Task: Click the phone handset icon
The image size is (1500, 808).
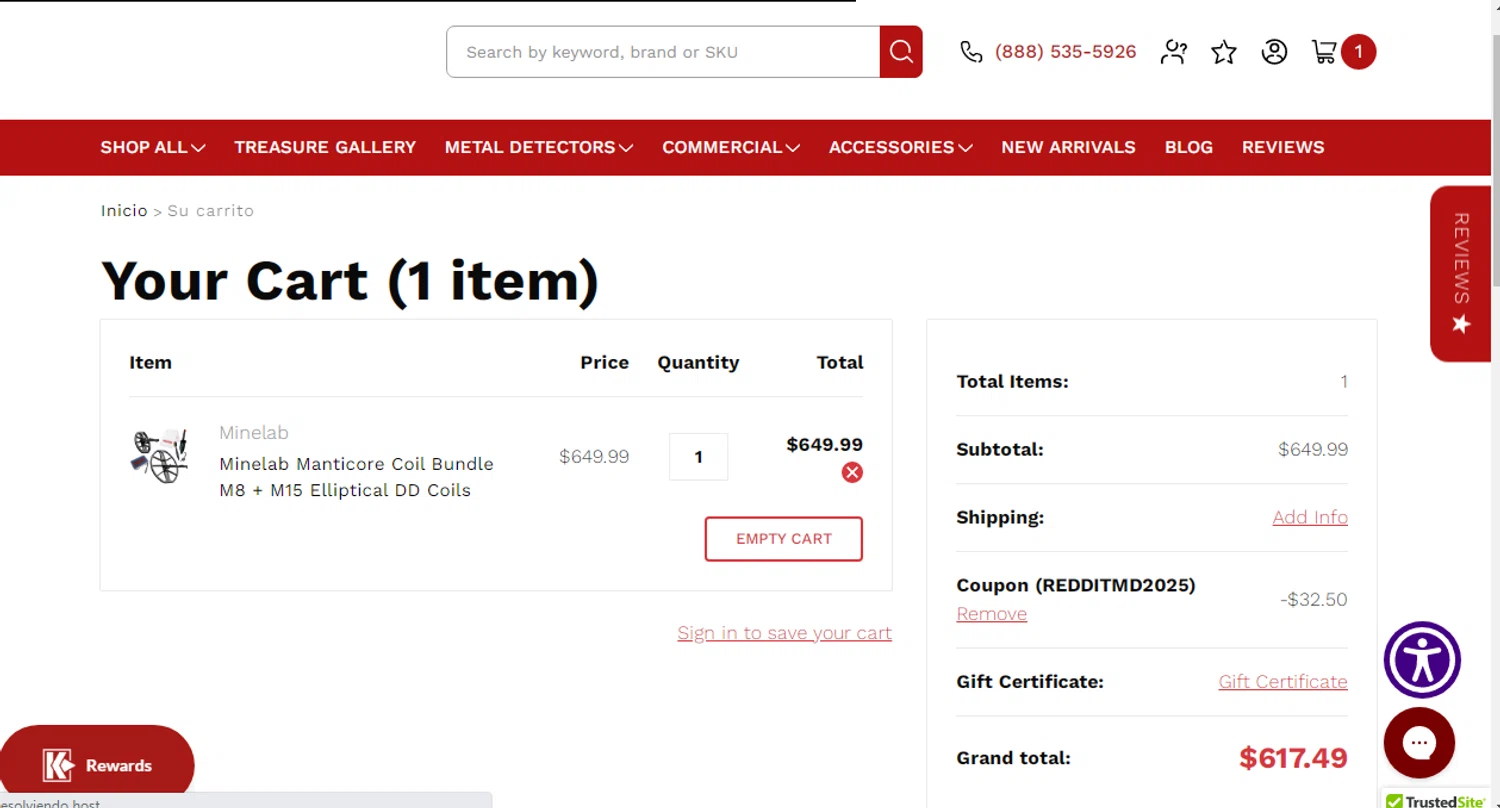Action: pos(971,52)
